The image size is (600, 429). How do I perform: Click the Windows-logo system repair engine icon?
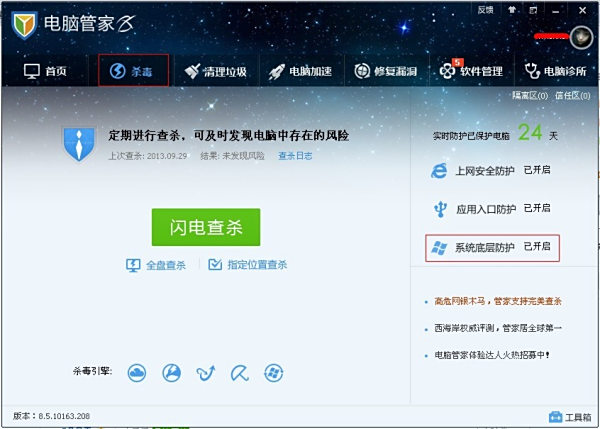(x=271, y=373)
